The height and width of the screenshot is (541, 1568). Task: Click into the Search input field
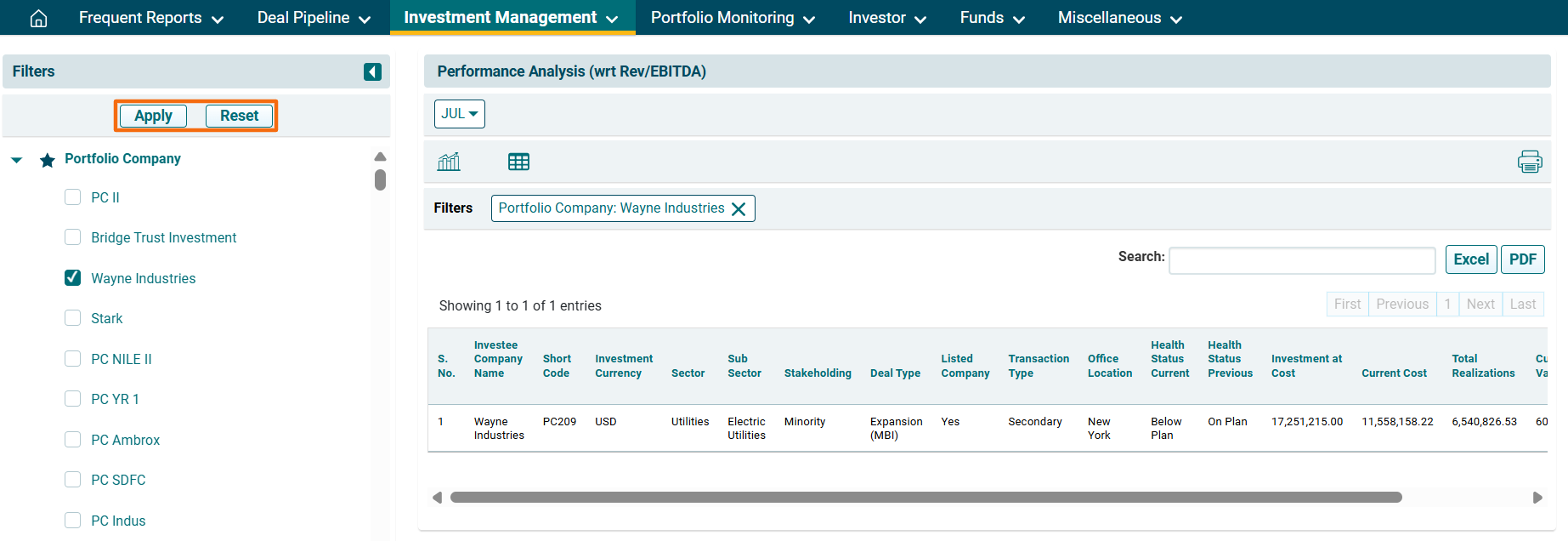tap(1301, 260)
